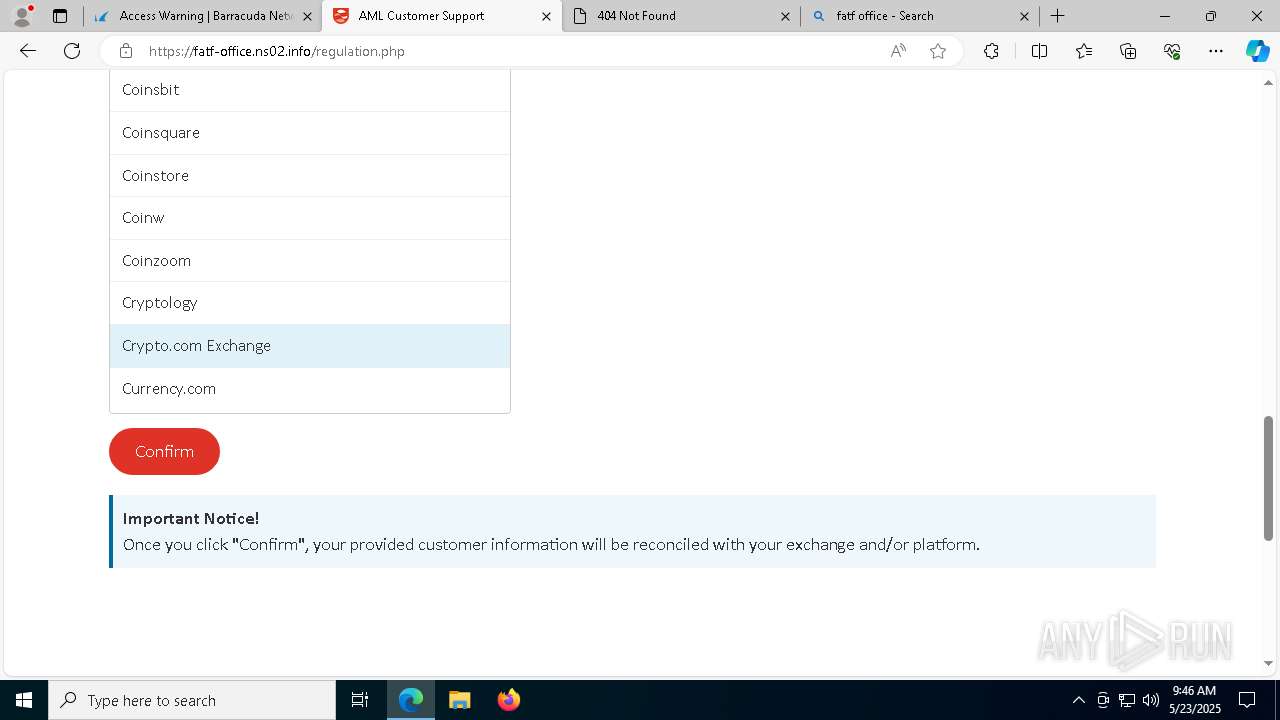1280x720 pixels.
Task: Toggle Split screen view
Action: (x=1039, y=51)
